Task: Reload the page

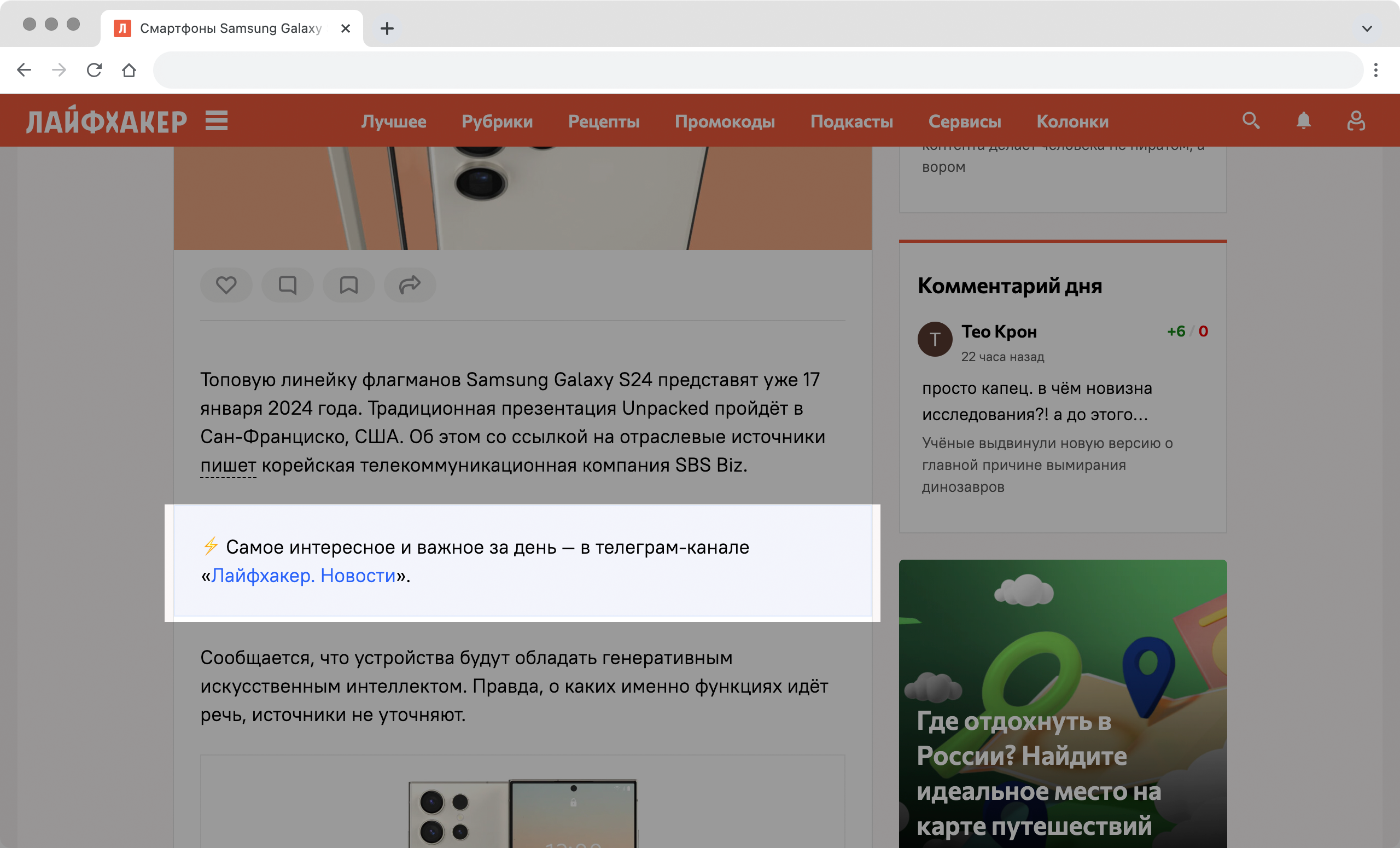Action: (x=94, y=70)
